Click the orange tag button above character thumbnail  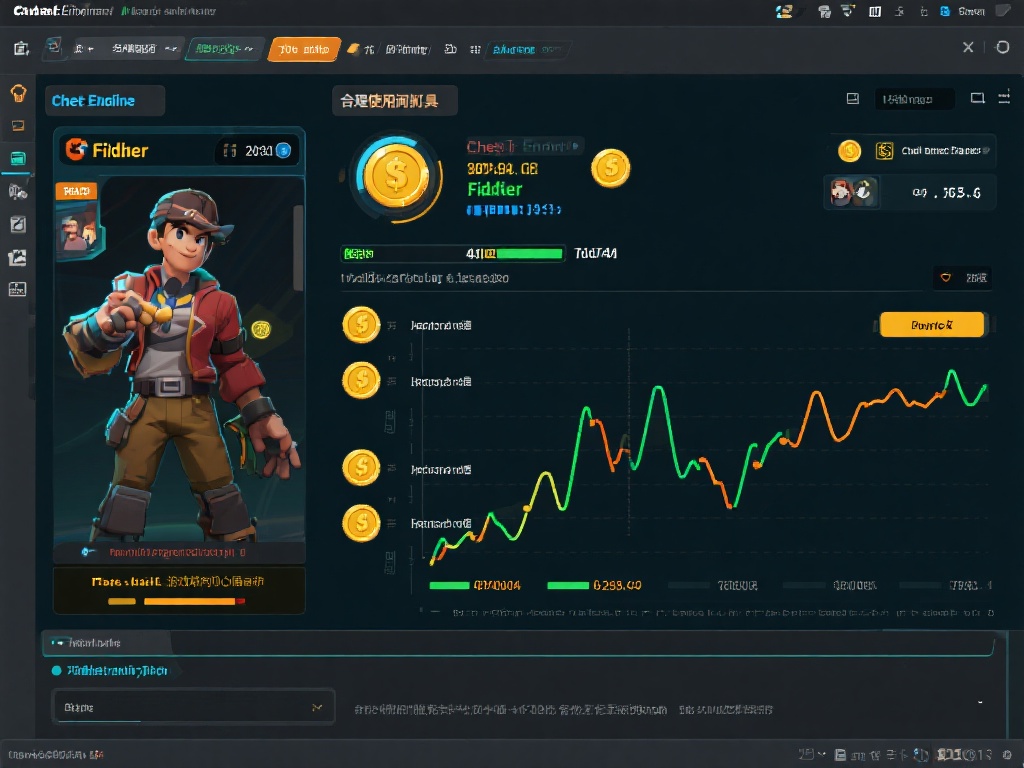click(75, 190)
